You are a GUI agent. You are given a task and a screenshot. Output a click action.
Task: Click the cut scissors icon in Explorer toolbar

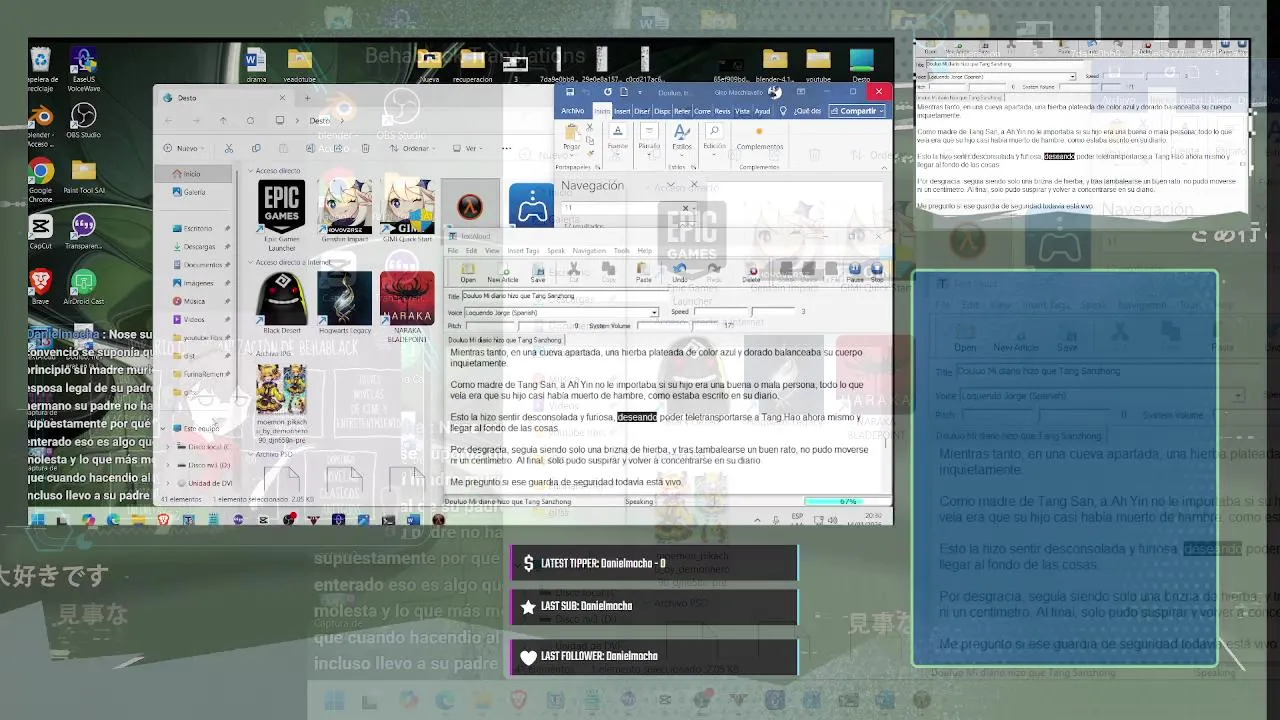[229, 148]
